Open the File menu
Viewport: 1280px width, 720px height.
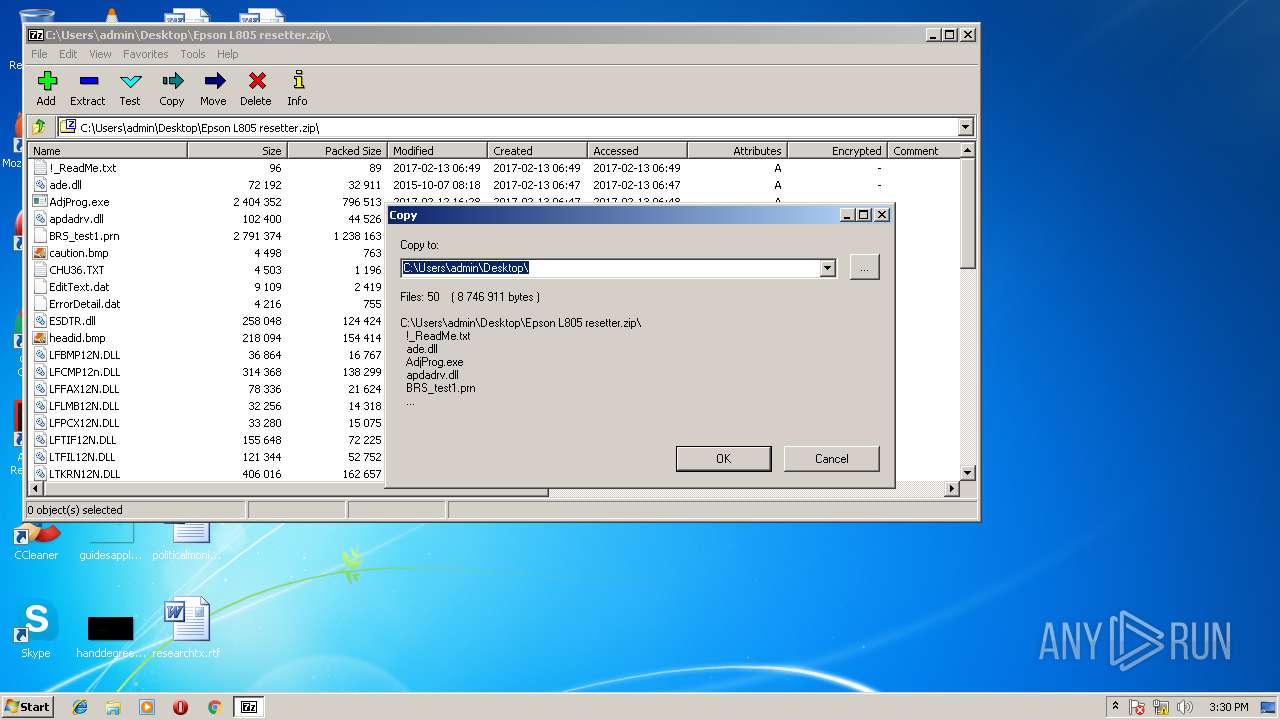[x=39, y=54]
